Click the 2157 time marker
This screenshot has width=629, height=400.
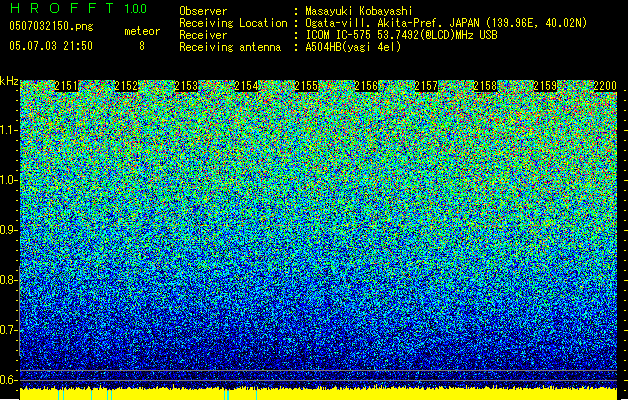click(426, 86)
